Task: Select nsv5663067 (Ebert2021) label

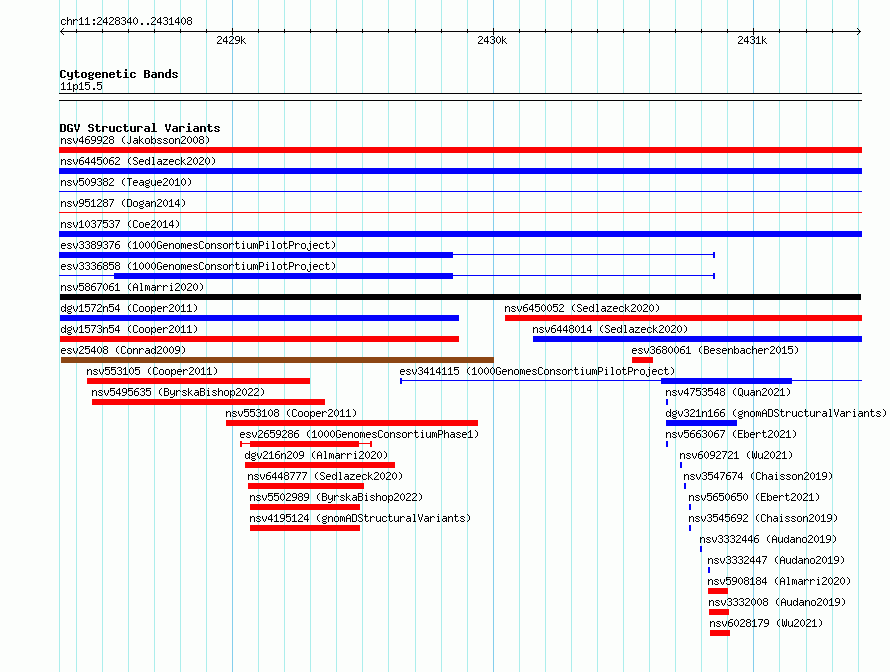Action: click(x=731, y=434)
